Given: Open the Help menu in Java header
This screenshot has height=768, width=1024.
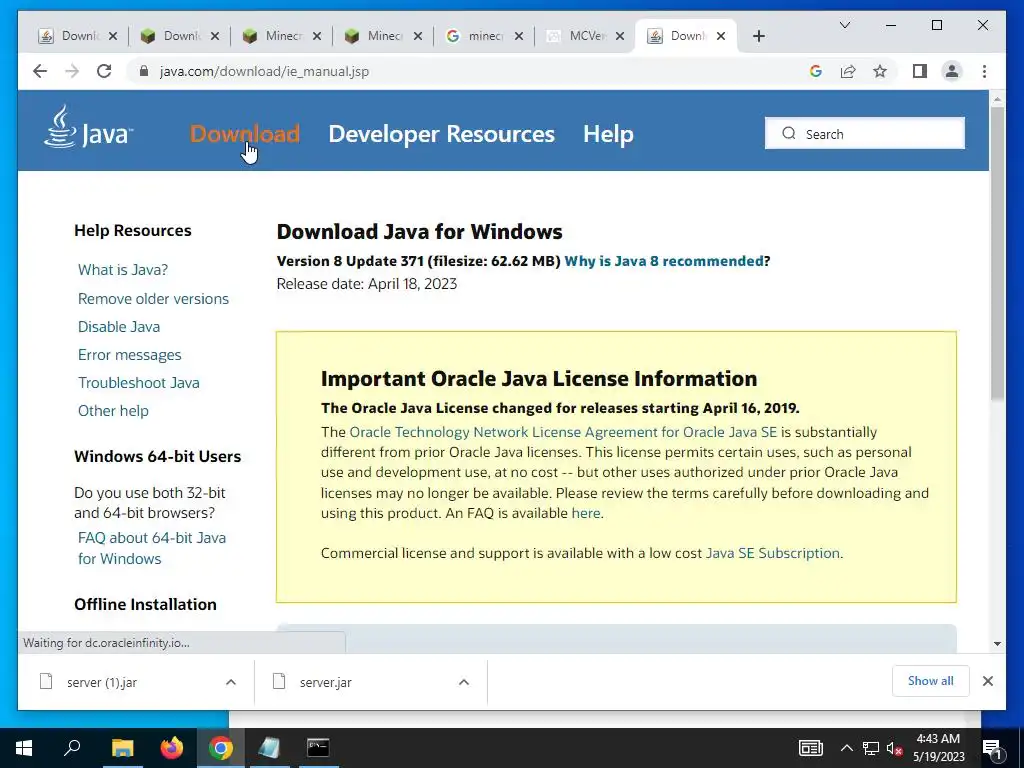Looking at the screenshot, I should (x=608, y=133).
